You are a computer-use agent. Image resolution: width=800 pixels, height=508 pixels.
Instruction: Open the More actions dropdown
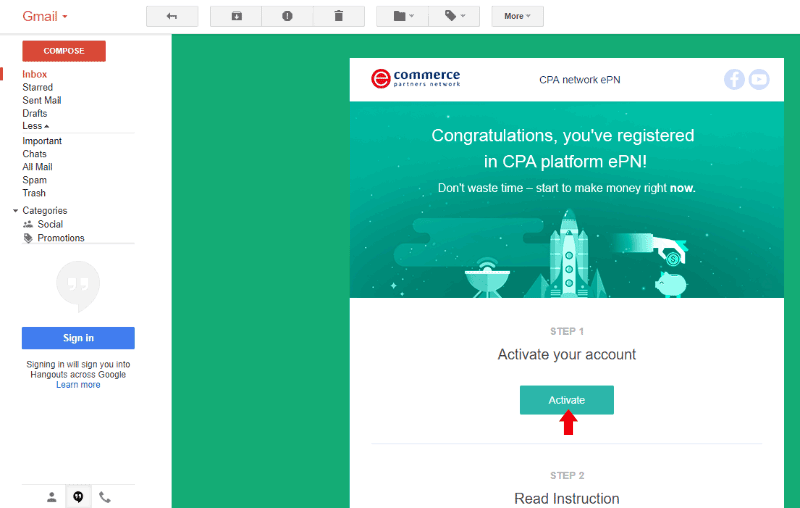517,16
